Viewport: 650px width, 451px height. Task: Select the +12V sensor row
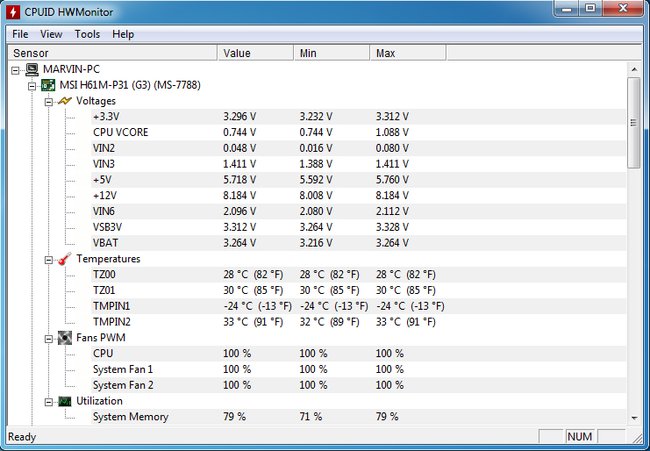(x=358, y=195)
